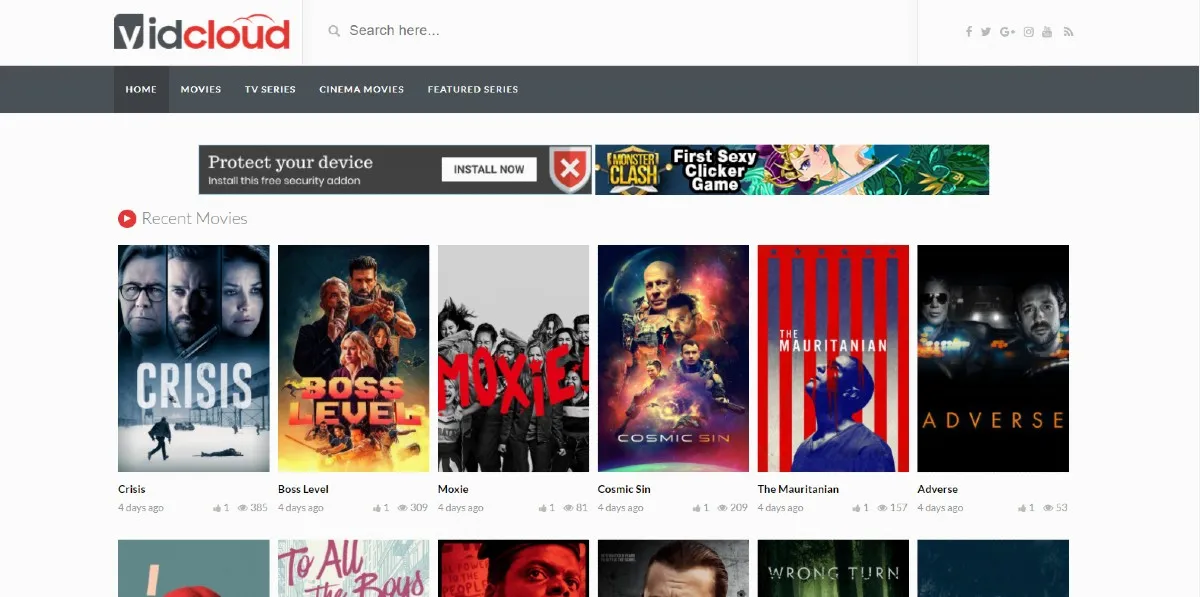Open the YouTube social icon

(x=1047, y=32)
